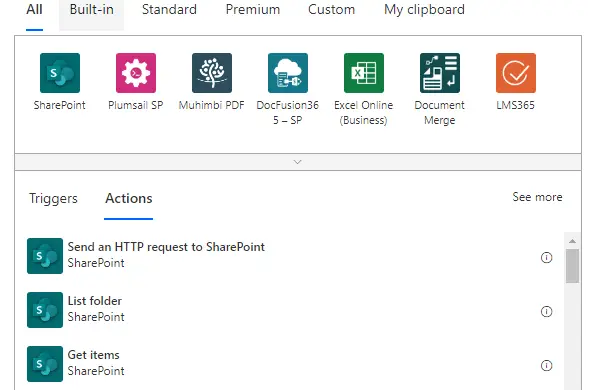Screen dimensions: 595x390
Task: Select the LMS365 connector icon
Action: click(516, 73)
